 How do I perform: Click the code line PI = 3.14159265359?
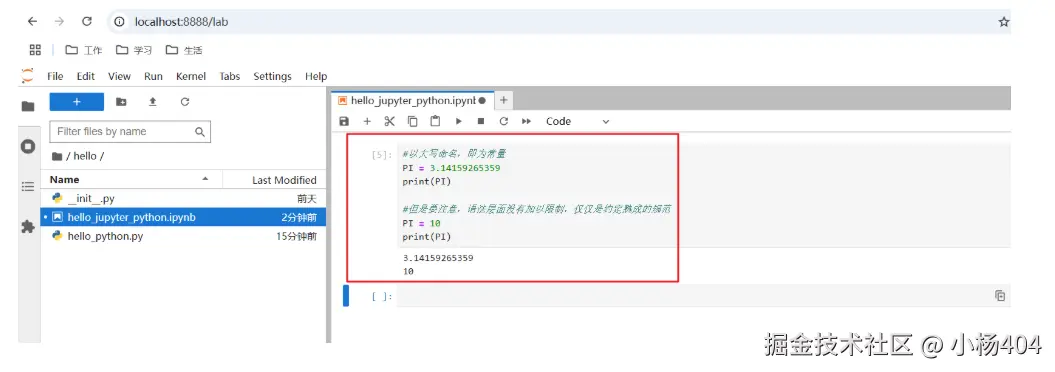[451, 168]
